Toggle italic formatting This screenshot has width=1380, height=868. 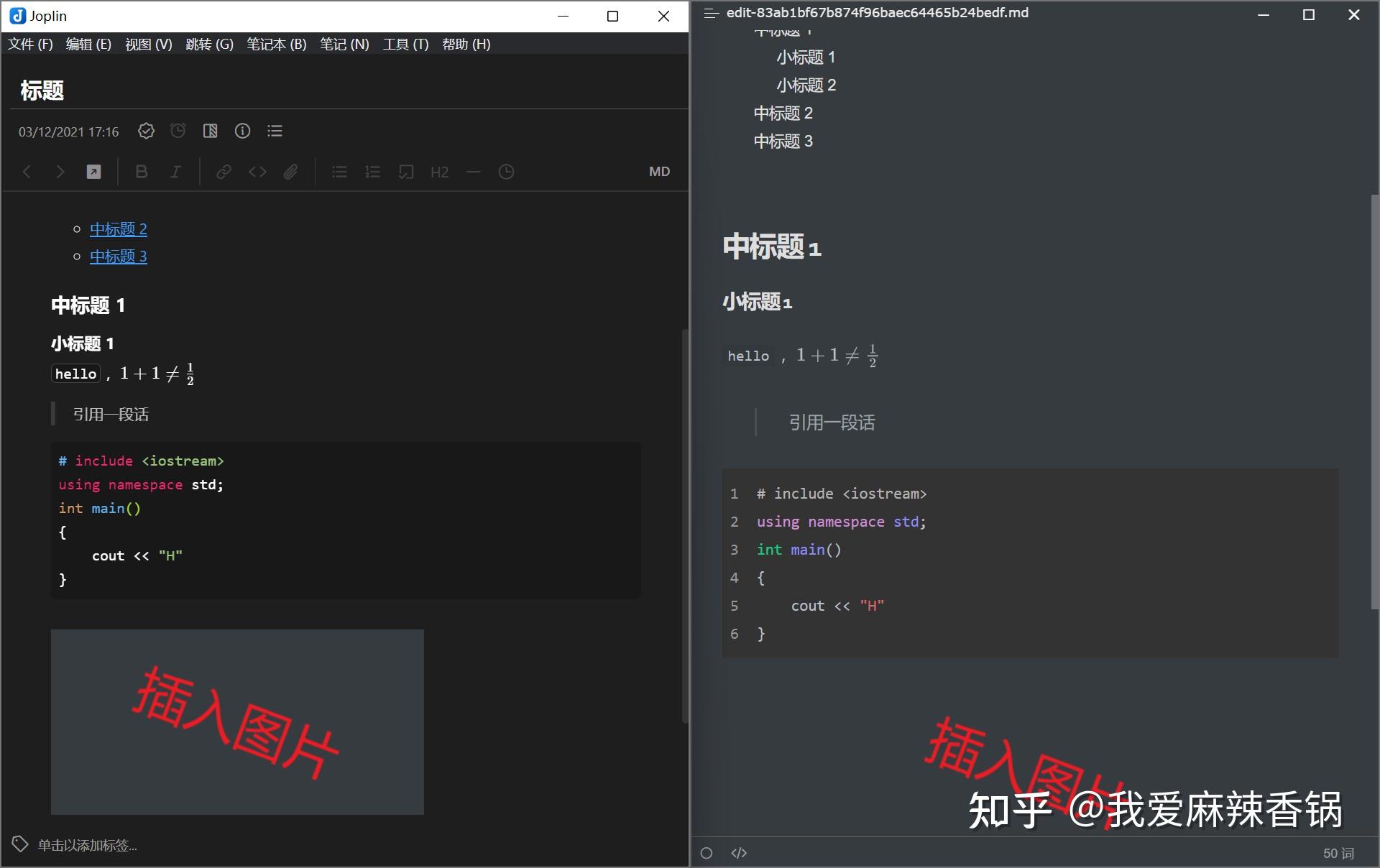(175, 172)
